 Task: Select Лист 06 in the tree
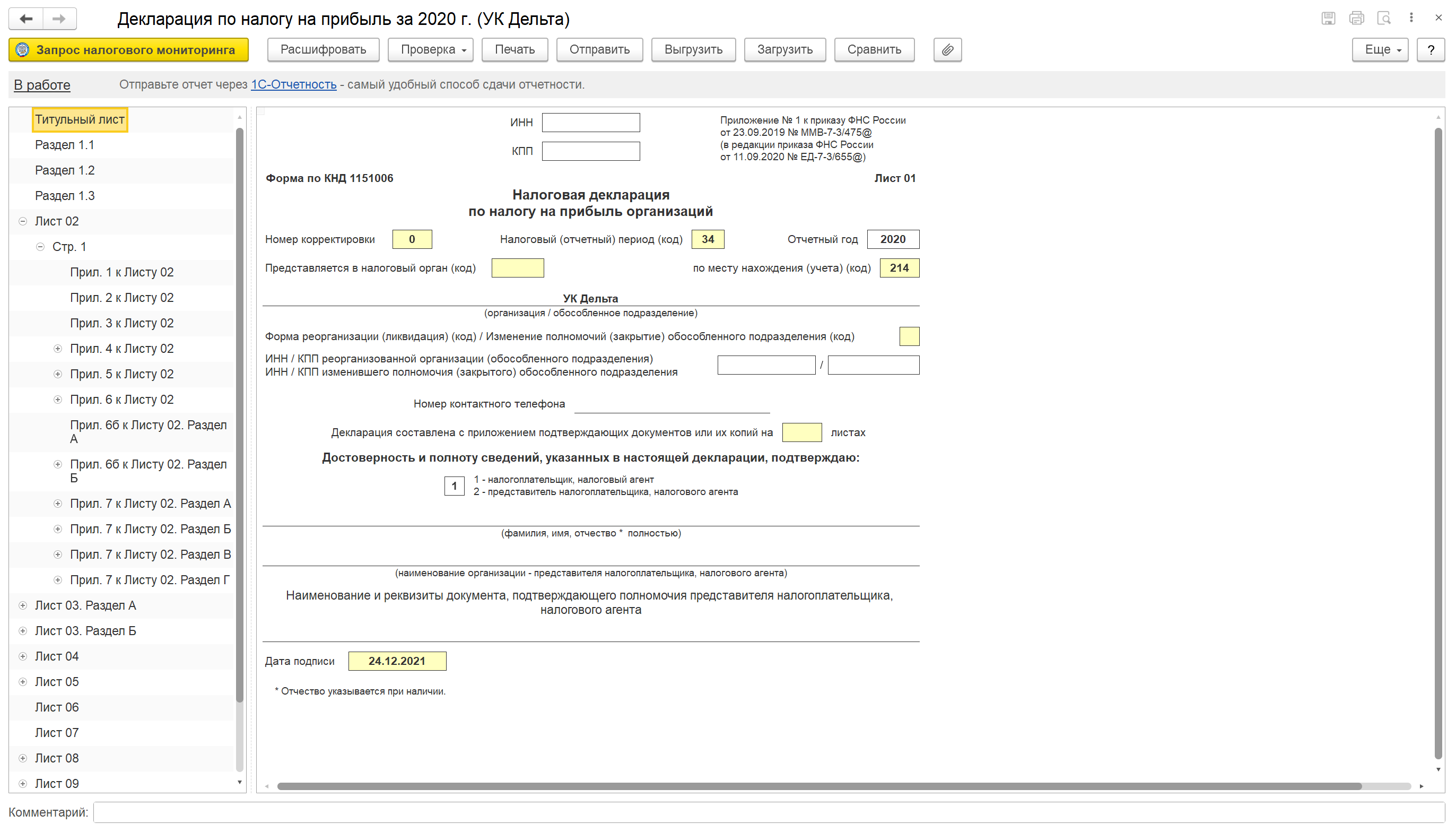[x=57, y=707]
